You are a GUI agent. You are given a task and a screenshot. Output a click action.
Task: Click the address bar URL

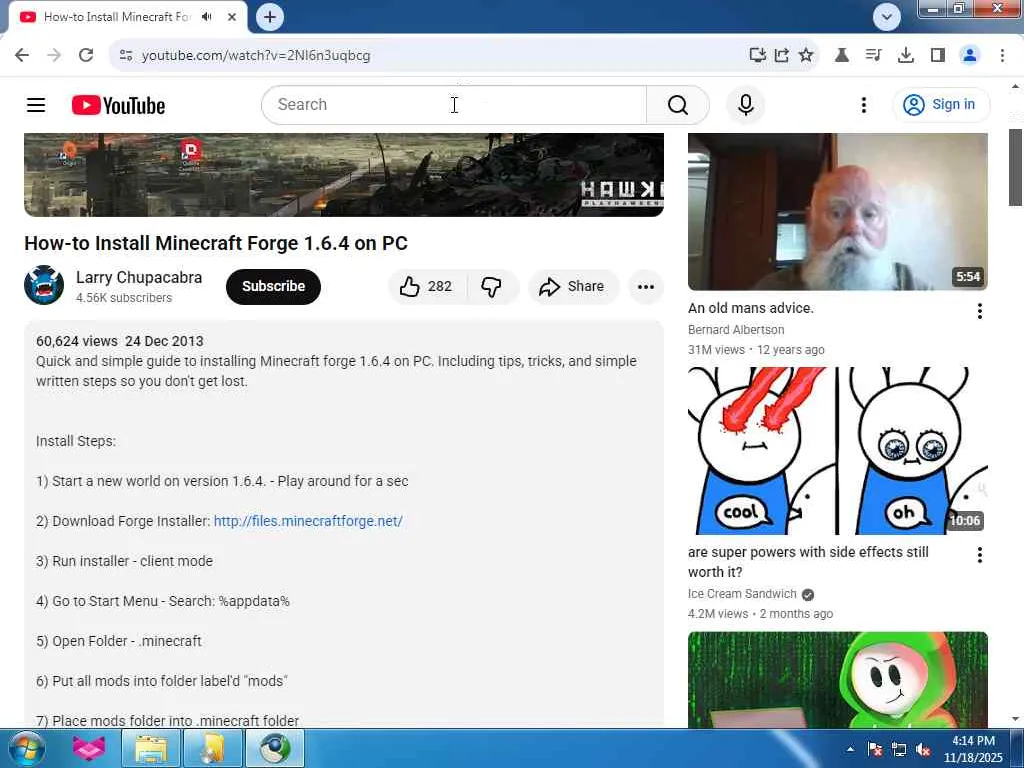(x=256, y=56)
